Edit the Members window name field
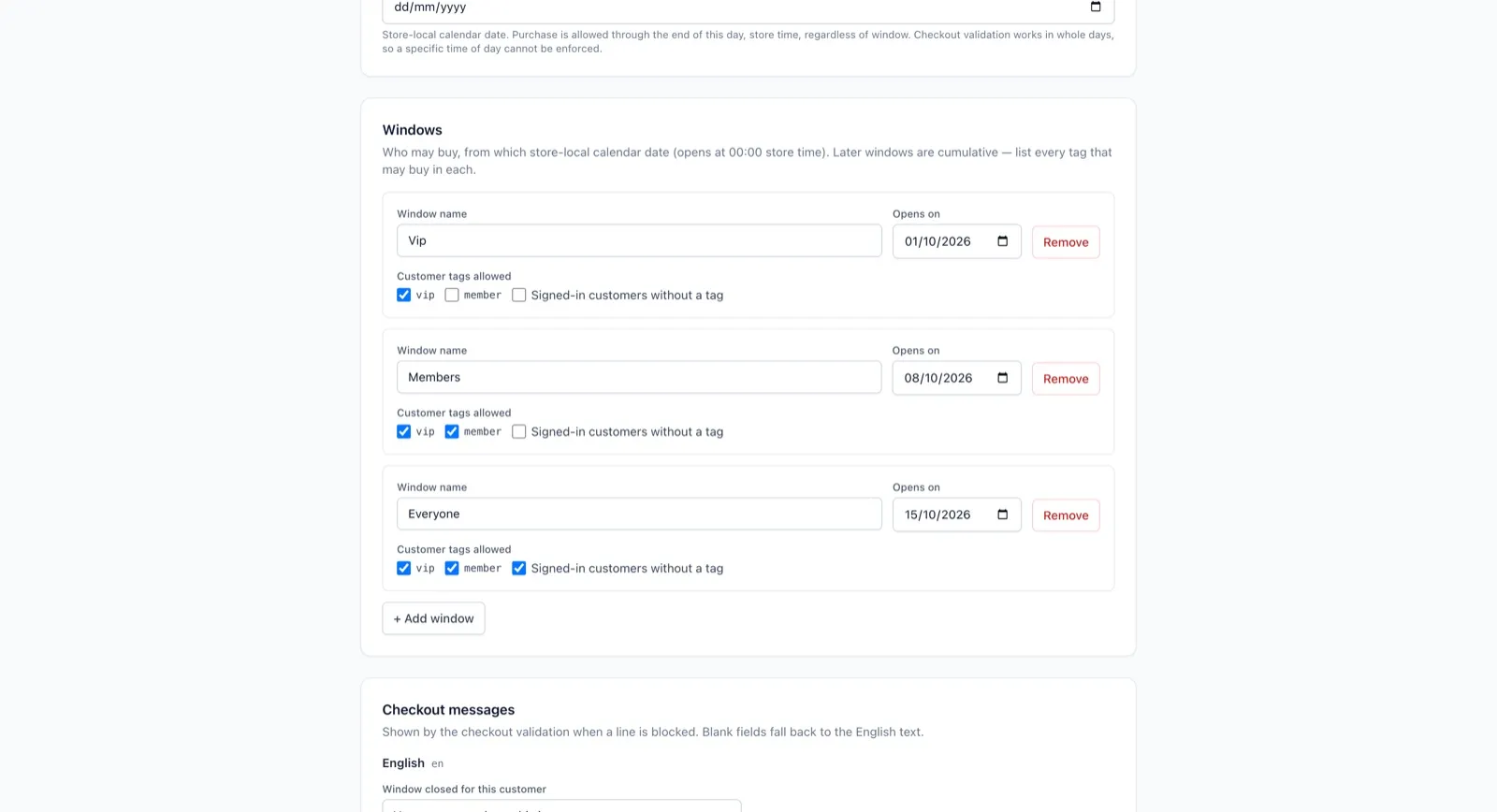Screen dimensions: 1497x812 [639, 377]
